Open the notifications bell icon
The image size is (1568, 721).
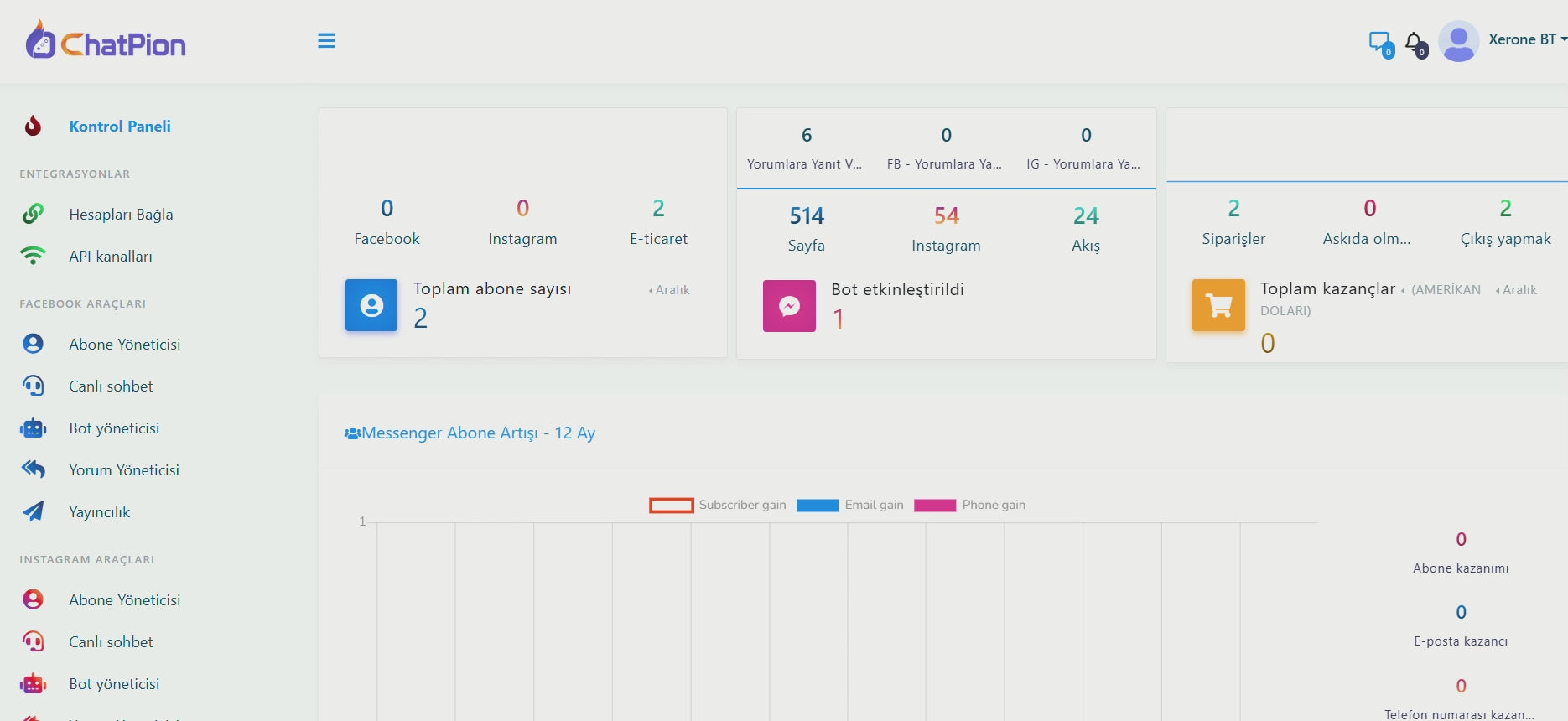pos(1415,43)
